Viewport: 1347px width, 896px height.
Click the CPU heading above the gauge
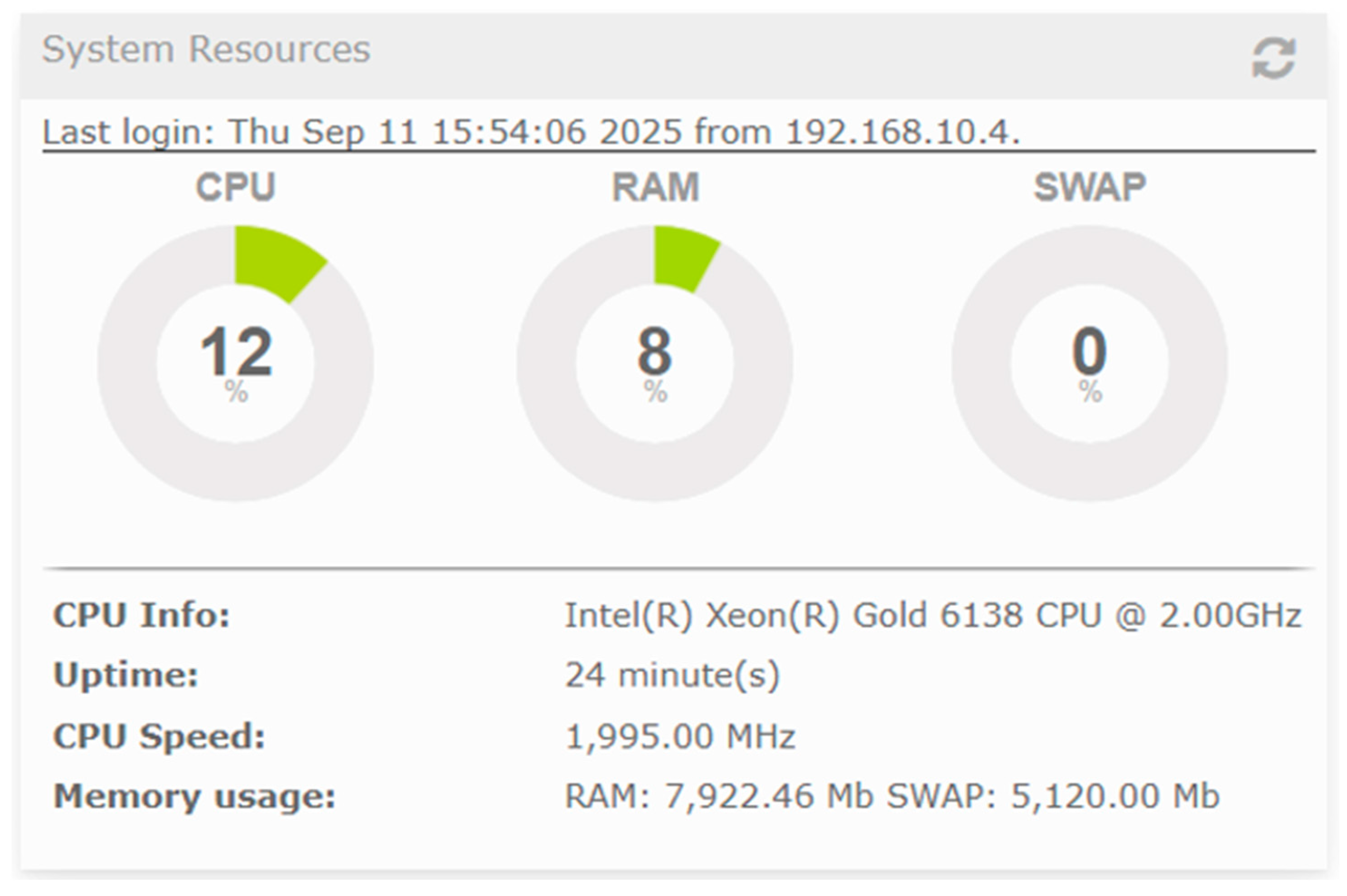coord(236,187)
